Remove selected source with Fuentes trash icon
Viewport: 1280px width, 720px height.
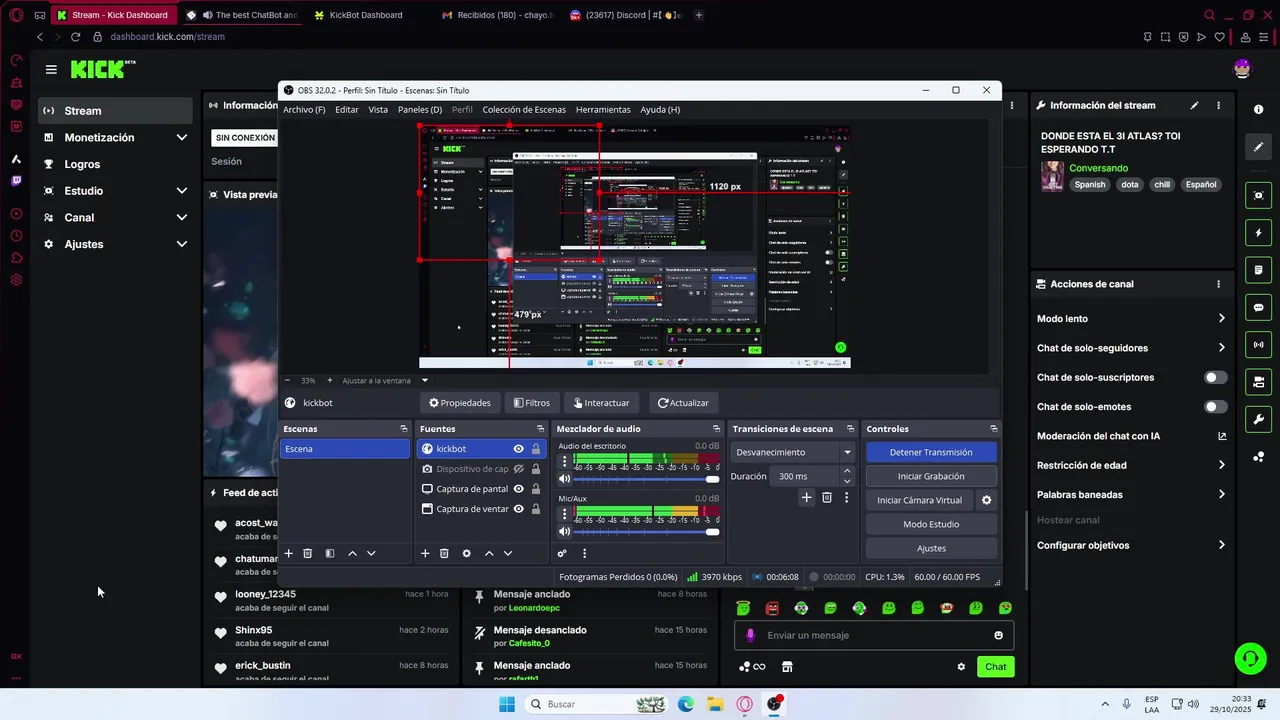click(x=444, y=553)
